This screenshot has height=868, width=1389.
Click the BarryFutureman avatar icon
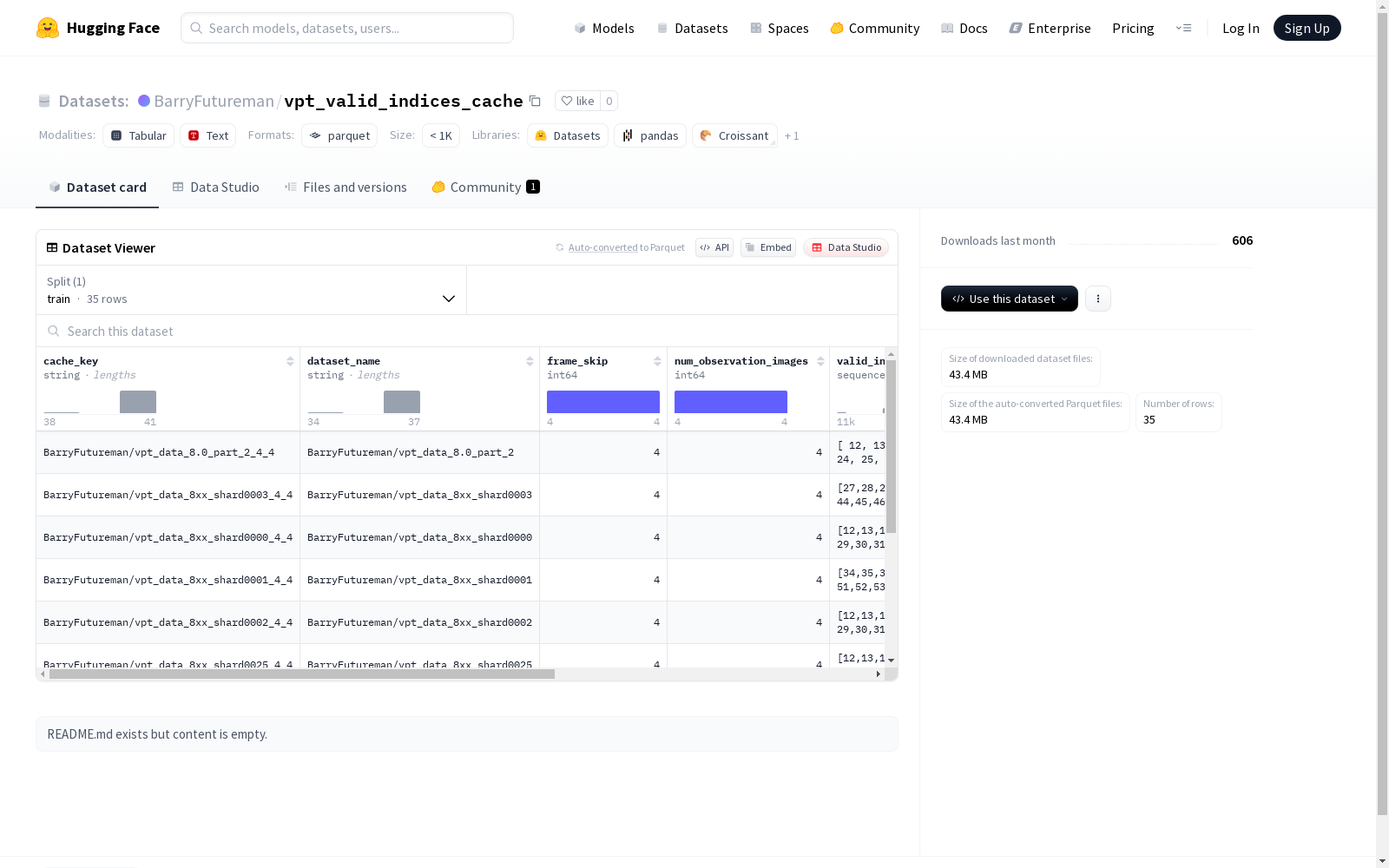pos(144,101)
